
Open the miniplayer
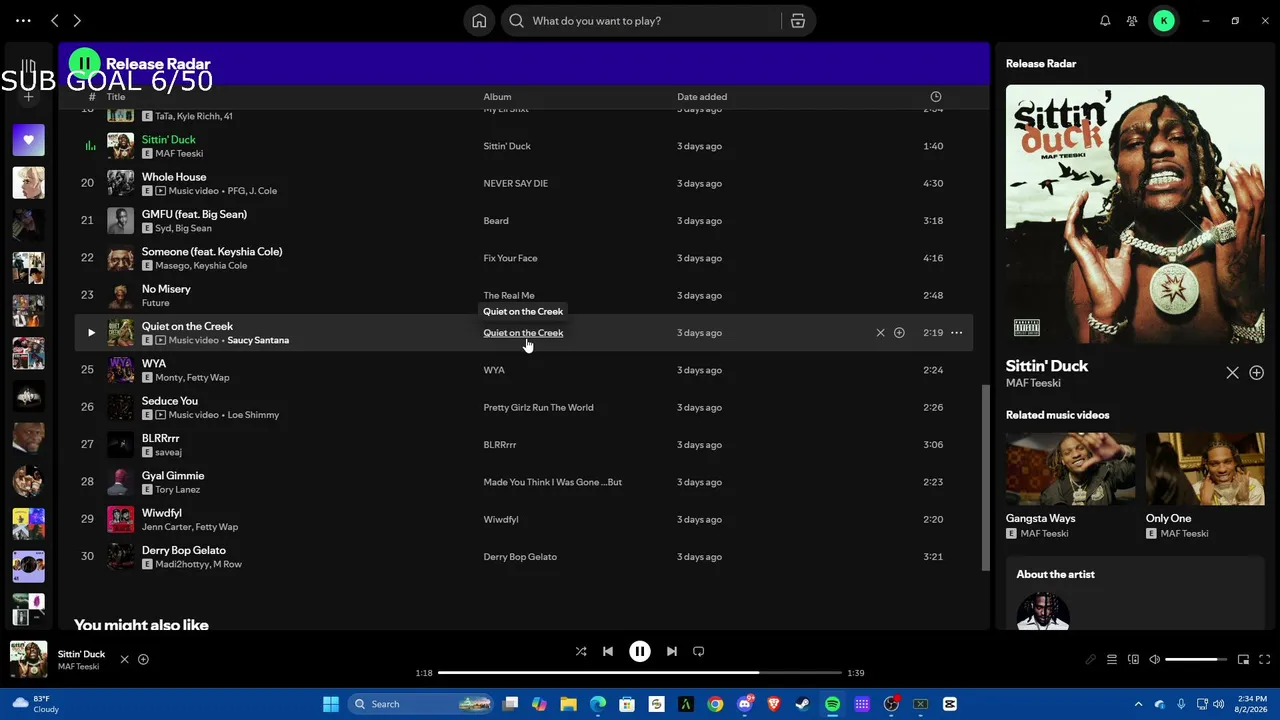1244,660
